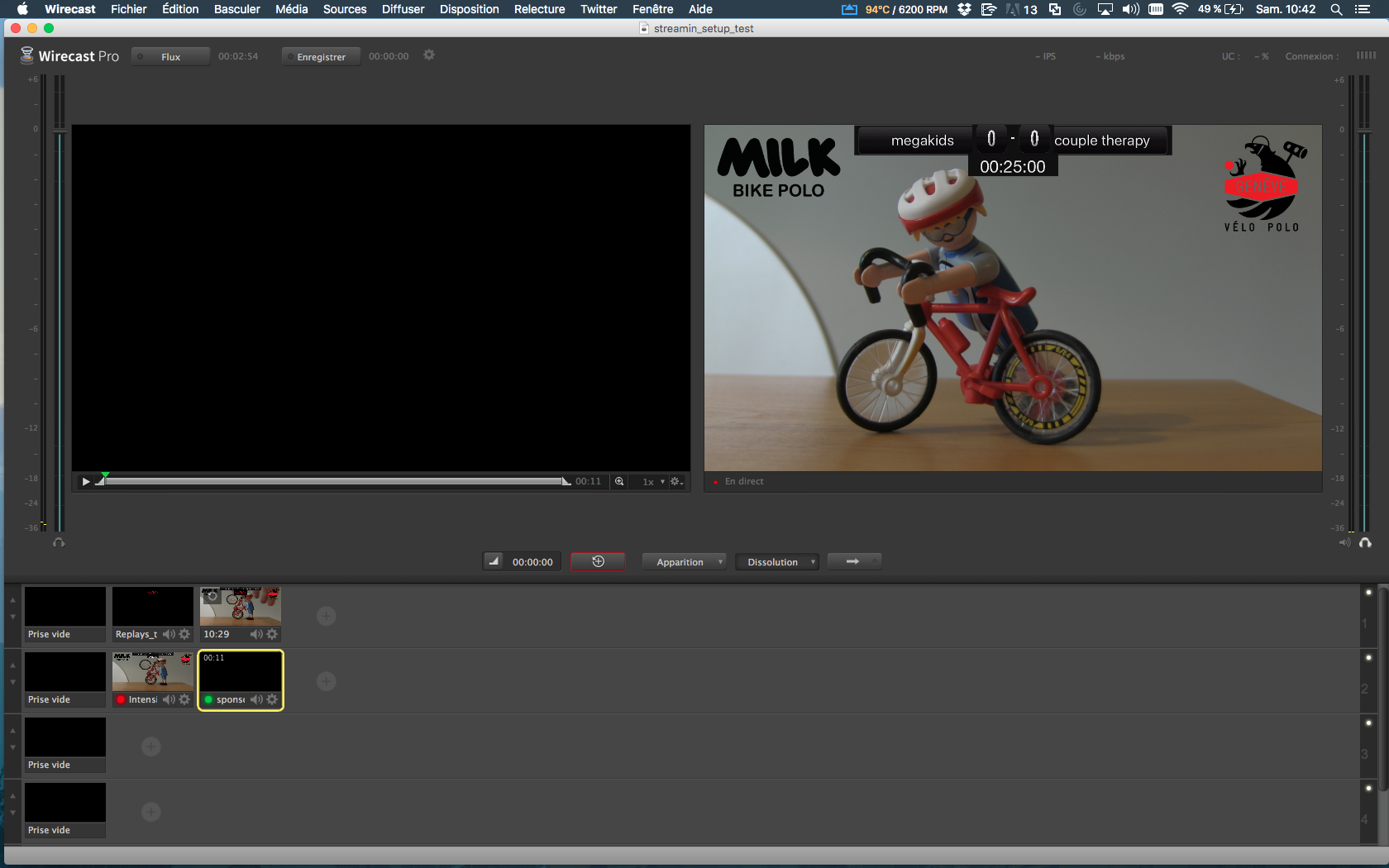Screen dimensions: 1389x868
Task: Click the zoom magnifier in preview controls
Action: (619, 481)
